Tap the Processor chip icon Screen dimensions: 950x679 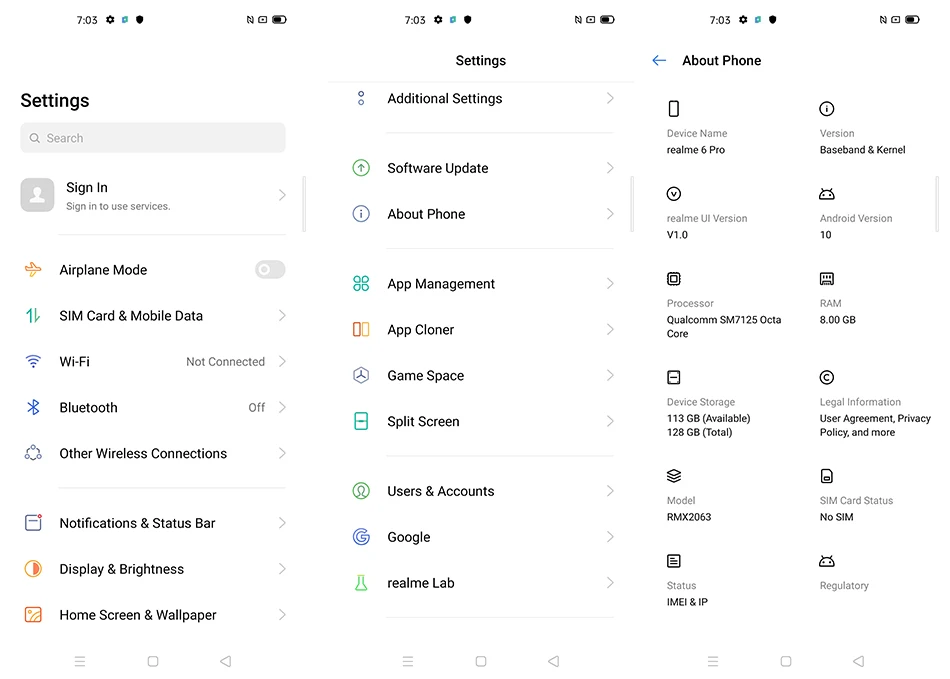tap(674, 279)
